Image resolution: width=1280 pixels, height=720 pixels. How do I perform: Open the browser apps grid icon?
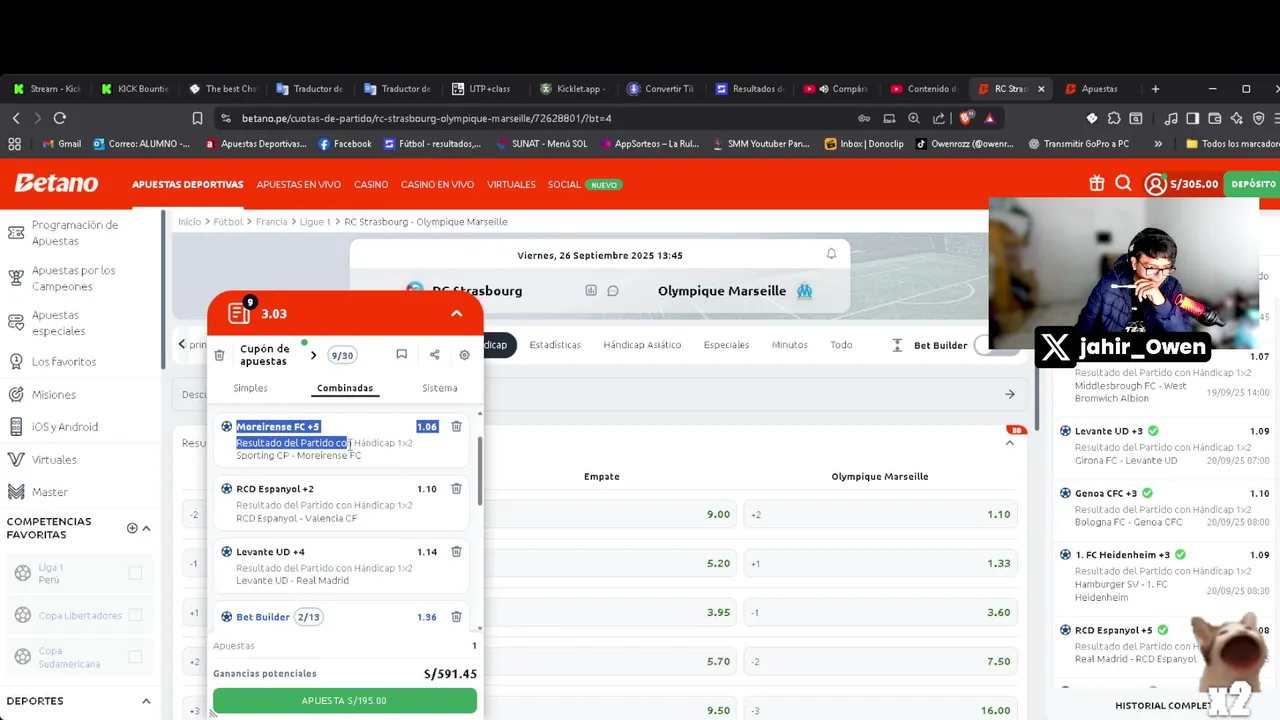(x=14, y=144)
